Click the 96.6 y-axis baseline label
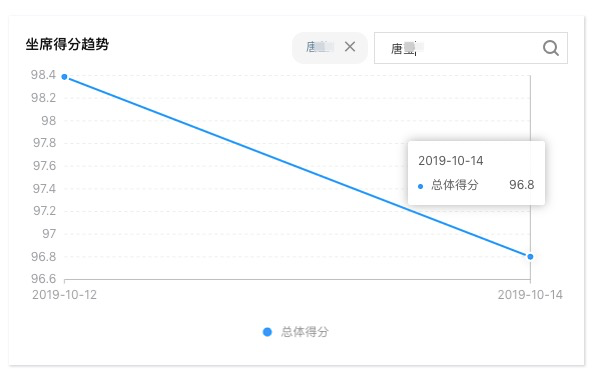 [x=43, y=279]
